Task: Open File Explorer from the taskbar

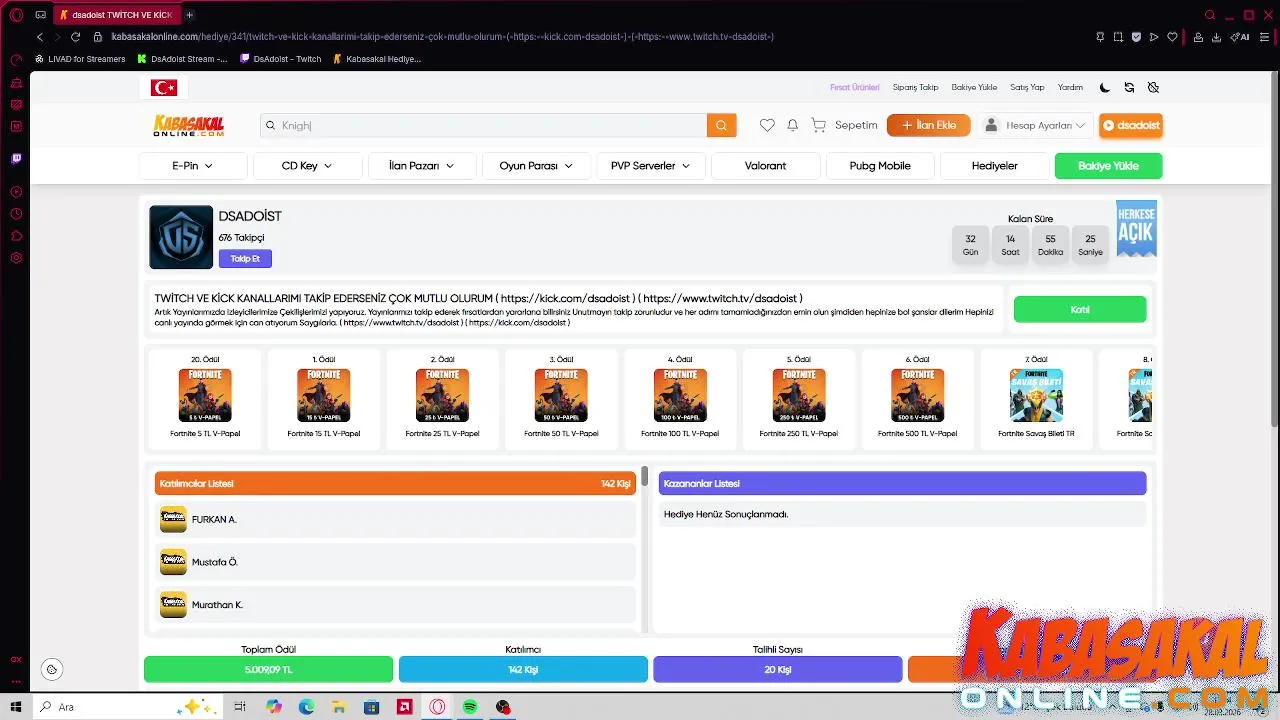Action: click(x=339, y=707)
